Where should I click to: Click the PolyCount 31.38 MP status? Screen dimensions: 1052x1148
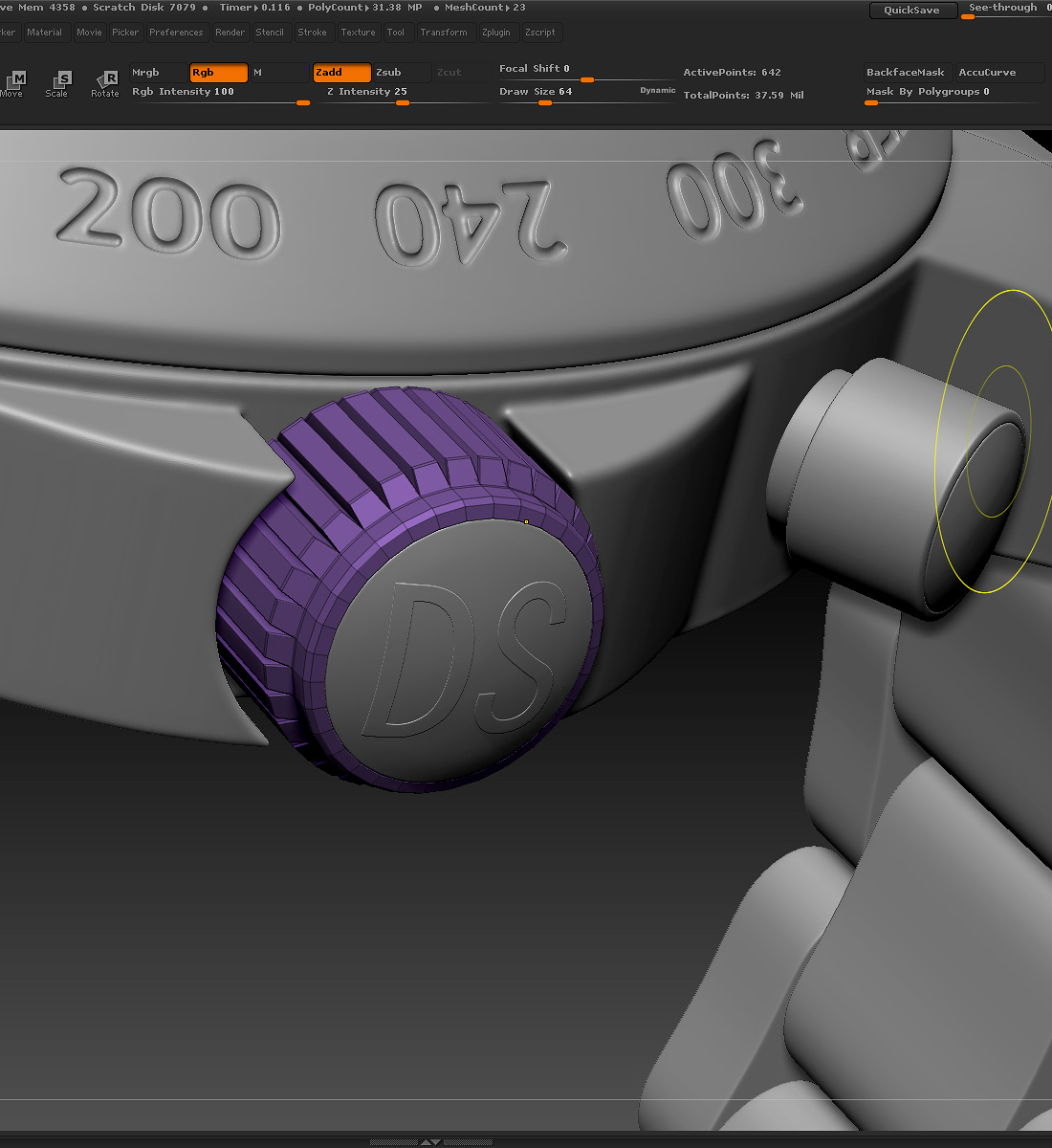tap(364, 8)
